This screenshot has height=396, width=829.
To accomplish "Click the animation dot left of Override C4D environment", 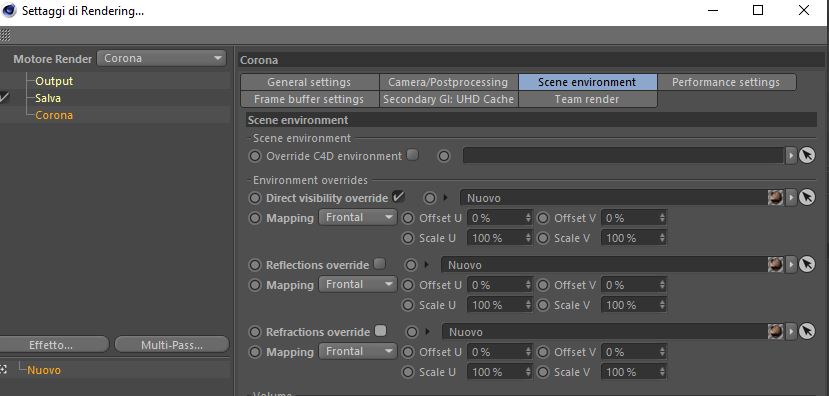I will click(255, 156).
